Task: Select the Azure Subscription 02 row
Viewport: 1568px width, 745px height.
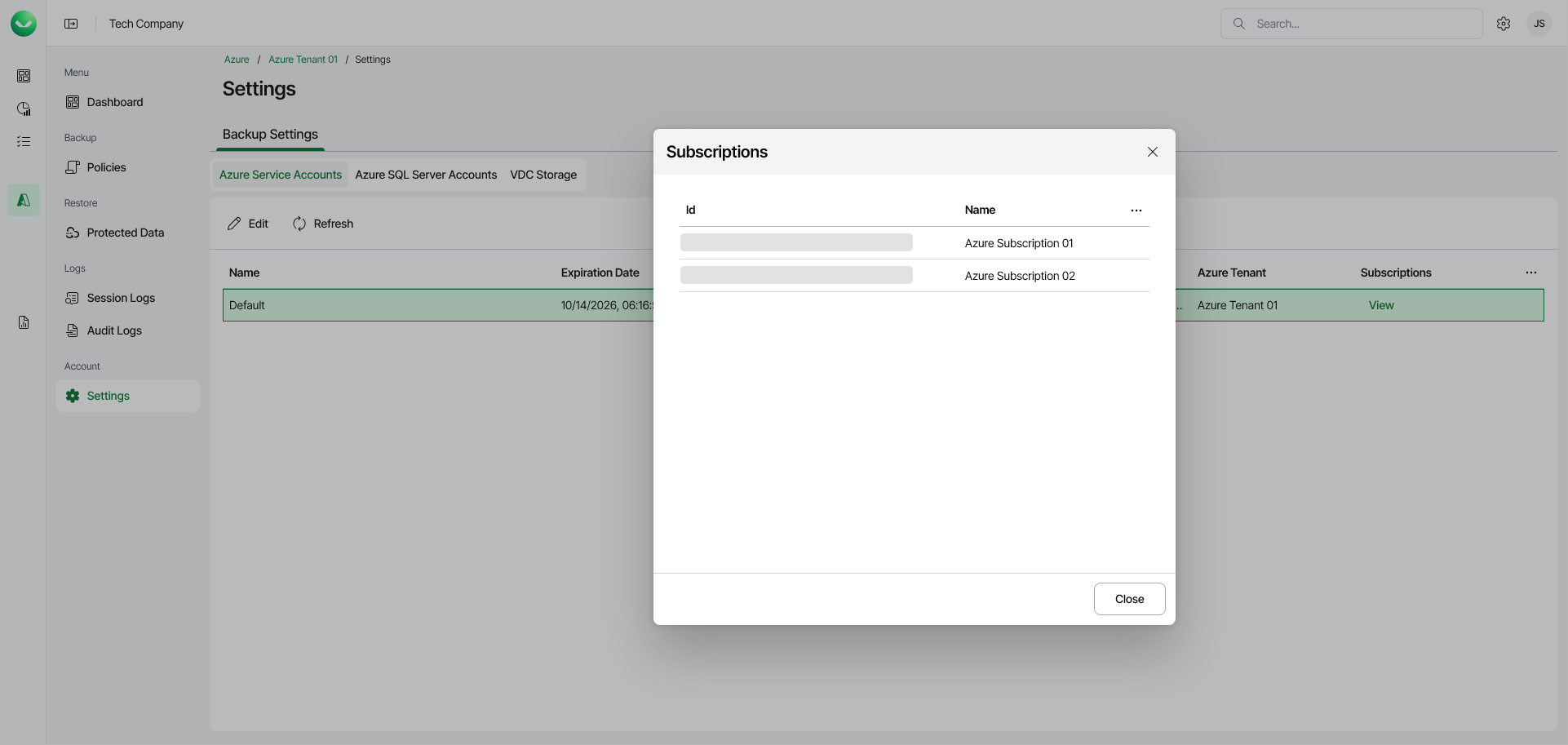Action: [1020, 276]
